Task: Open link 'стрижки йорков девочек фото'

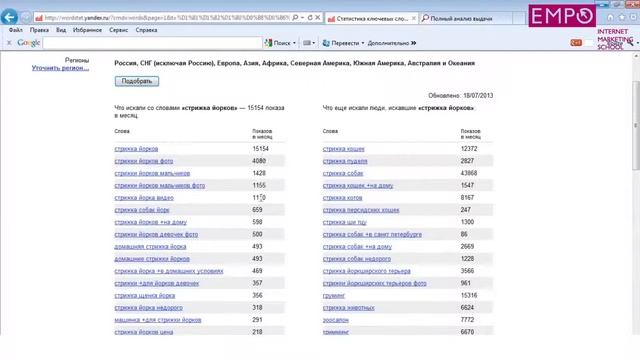Action: [156, 234]
